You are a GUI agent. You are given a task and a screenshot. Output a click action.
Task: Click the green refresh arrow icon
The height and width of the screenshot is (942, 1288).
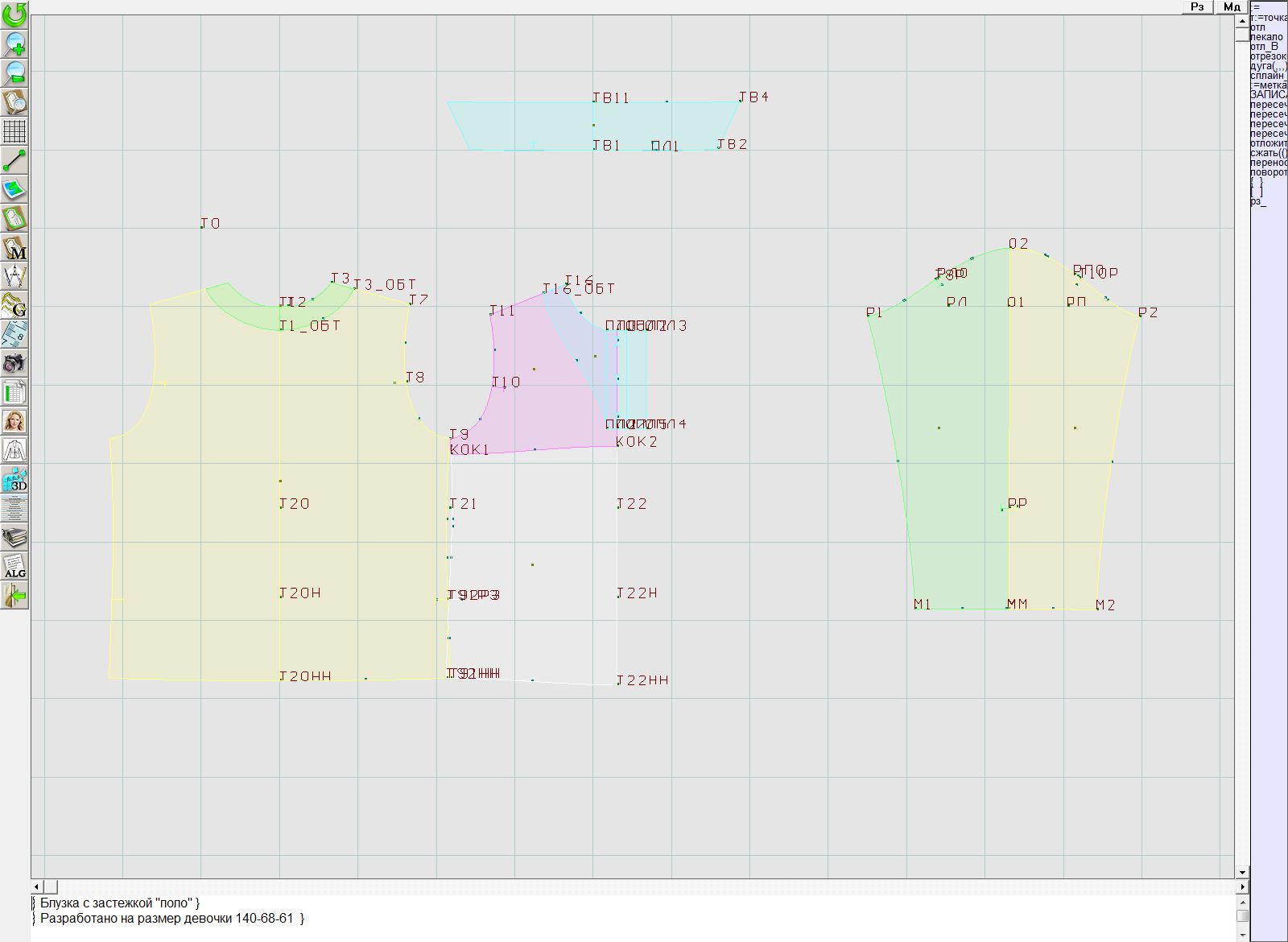pyautogui.click(x=14, y=14)
